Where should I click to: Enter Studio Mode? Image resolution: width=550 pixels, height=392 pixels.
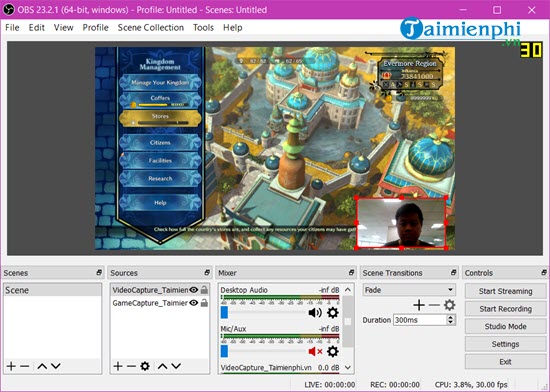505,326
